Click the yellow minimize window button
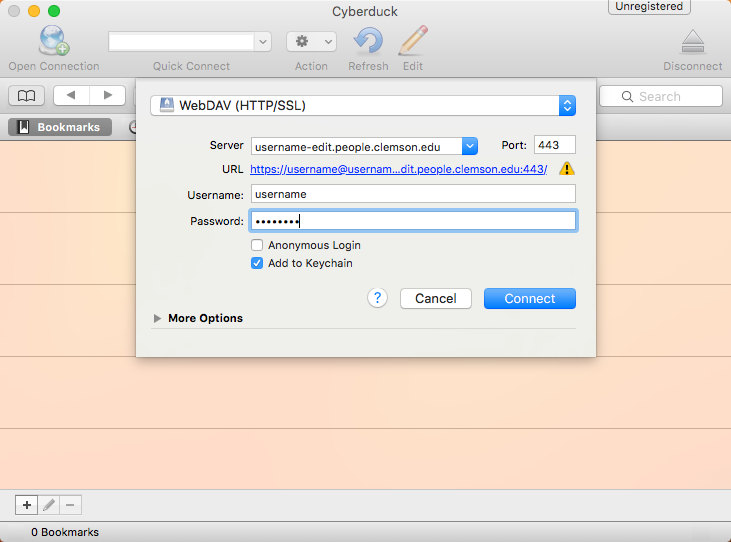Image resolution: width=731 pixels, height=542 pixels. point(34,11)
